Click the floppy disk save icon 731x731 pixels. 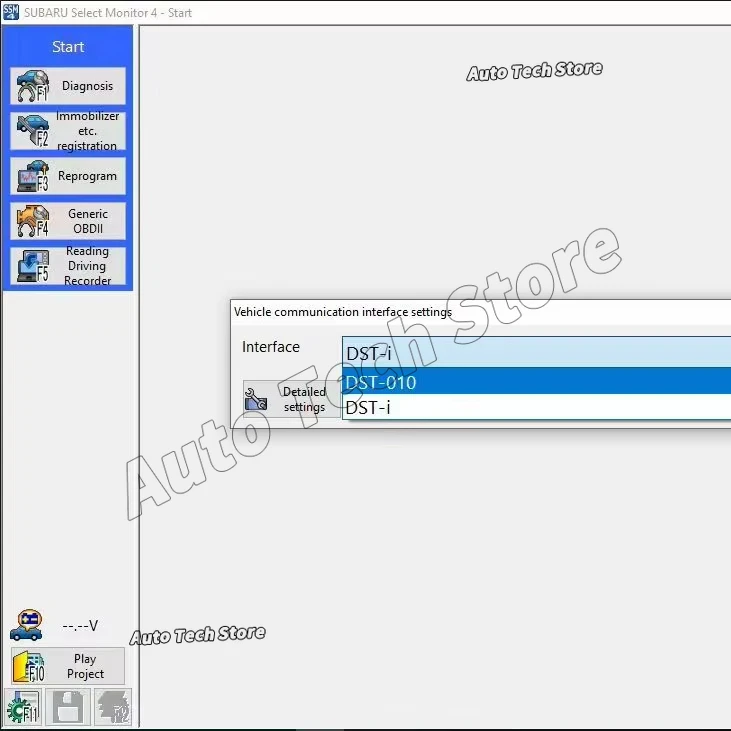(69, 707)
